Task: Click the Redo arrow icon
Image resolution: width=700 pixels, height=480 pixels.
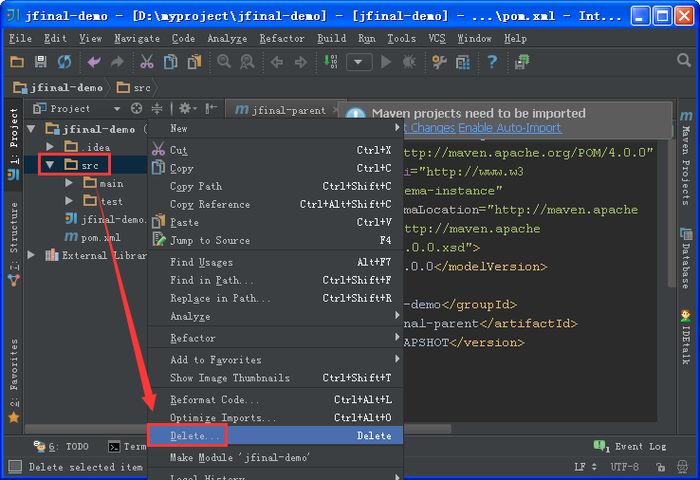Action: [117, 62]
